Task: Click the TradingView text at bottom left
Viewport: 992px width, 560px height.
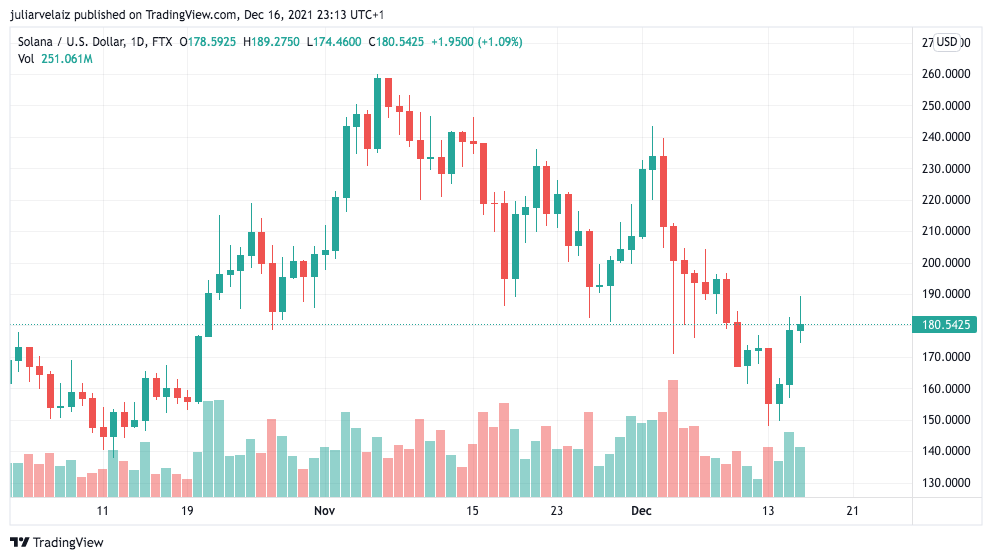Action: click(69, 542)
